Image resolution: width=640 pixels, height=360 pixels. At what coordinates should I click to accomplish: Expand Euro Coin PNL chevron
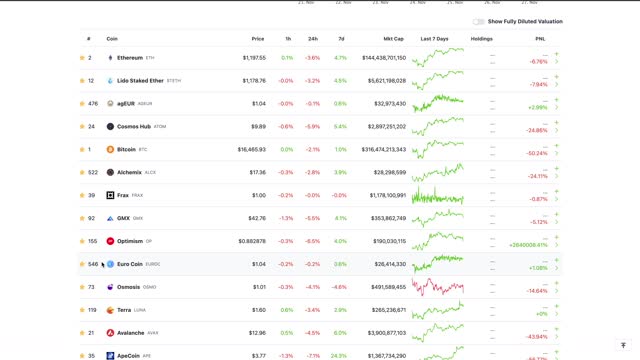click(x=556, y=268)
